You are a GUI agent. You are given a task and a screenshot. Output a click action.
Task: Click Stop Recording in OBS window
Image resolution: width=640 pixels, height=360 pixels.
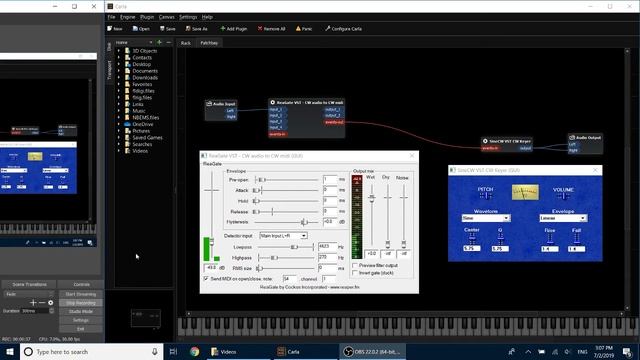pos(81,303)
